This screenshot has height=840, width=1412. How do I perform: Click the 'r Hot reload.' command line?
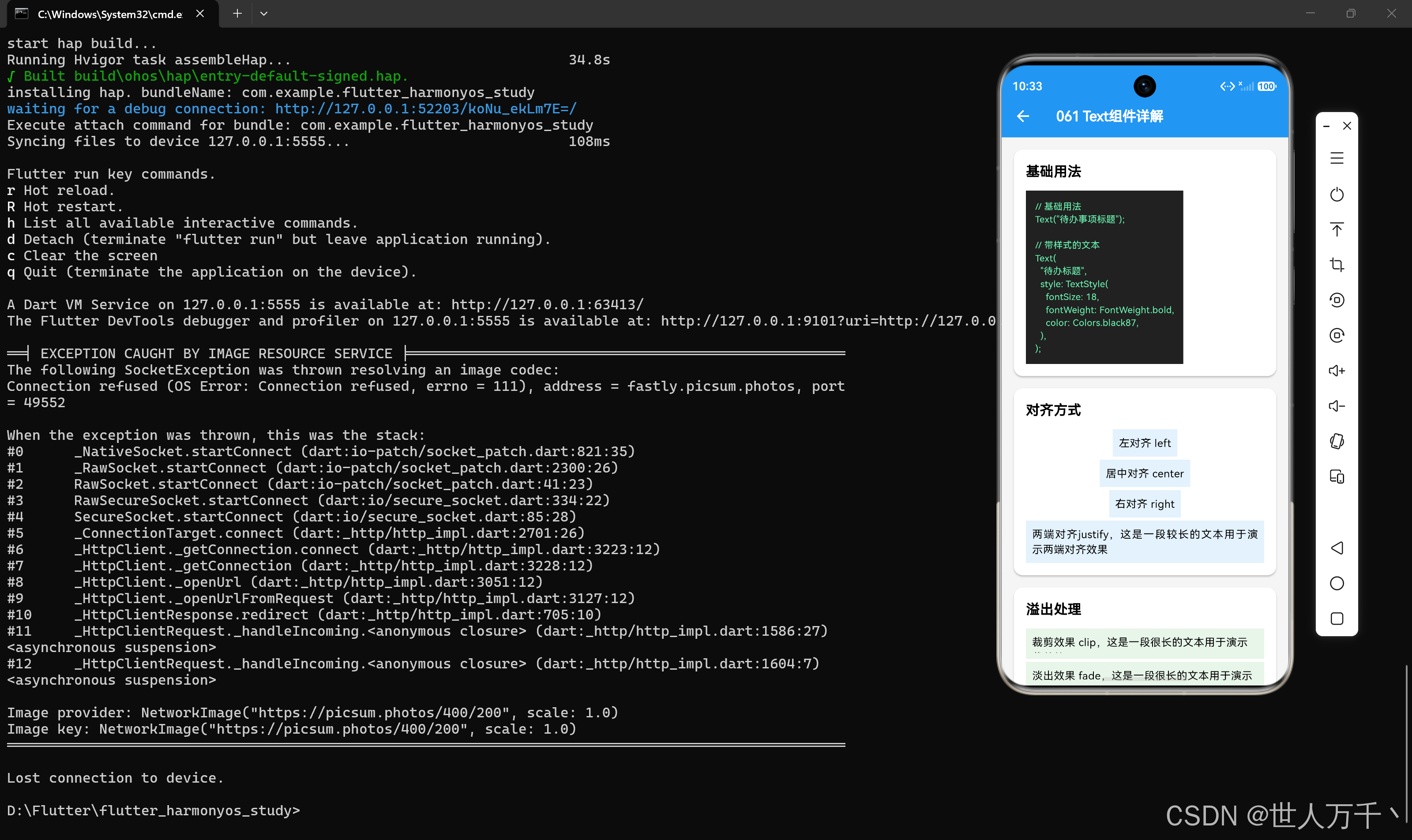60,190
